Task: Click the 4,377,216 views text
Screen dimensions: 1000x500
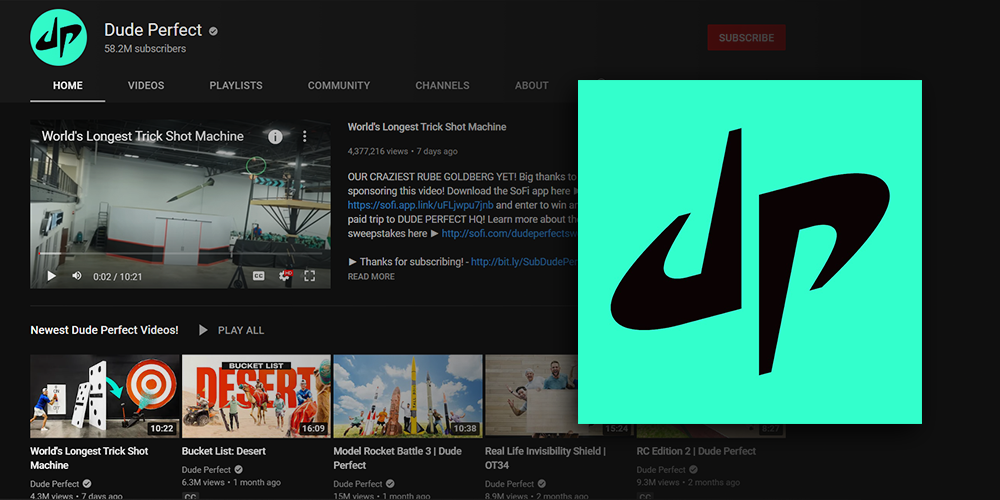Action: tap(378, 152)
